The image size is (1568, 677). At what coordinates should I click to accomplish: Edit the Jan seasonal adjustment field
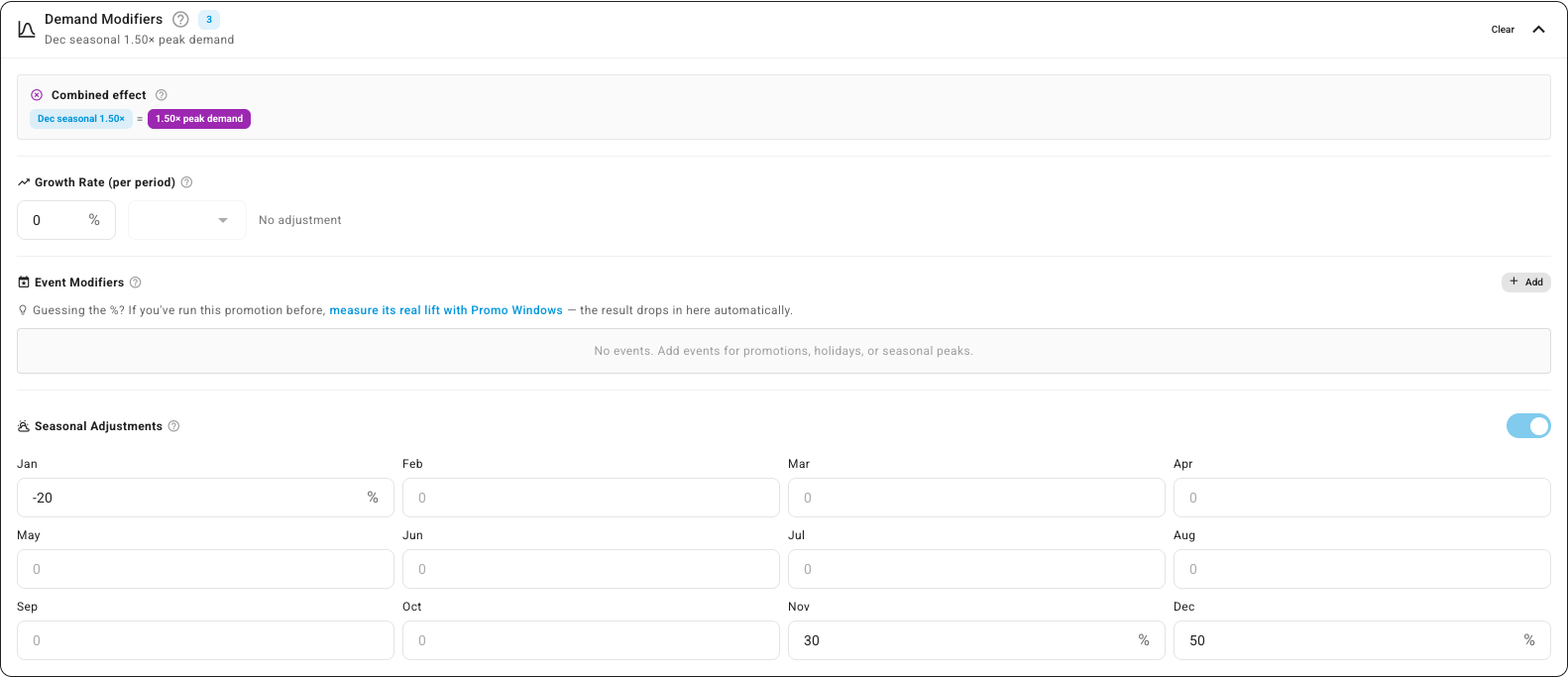(x=205, y=498)
